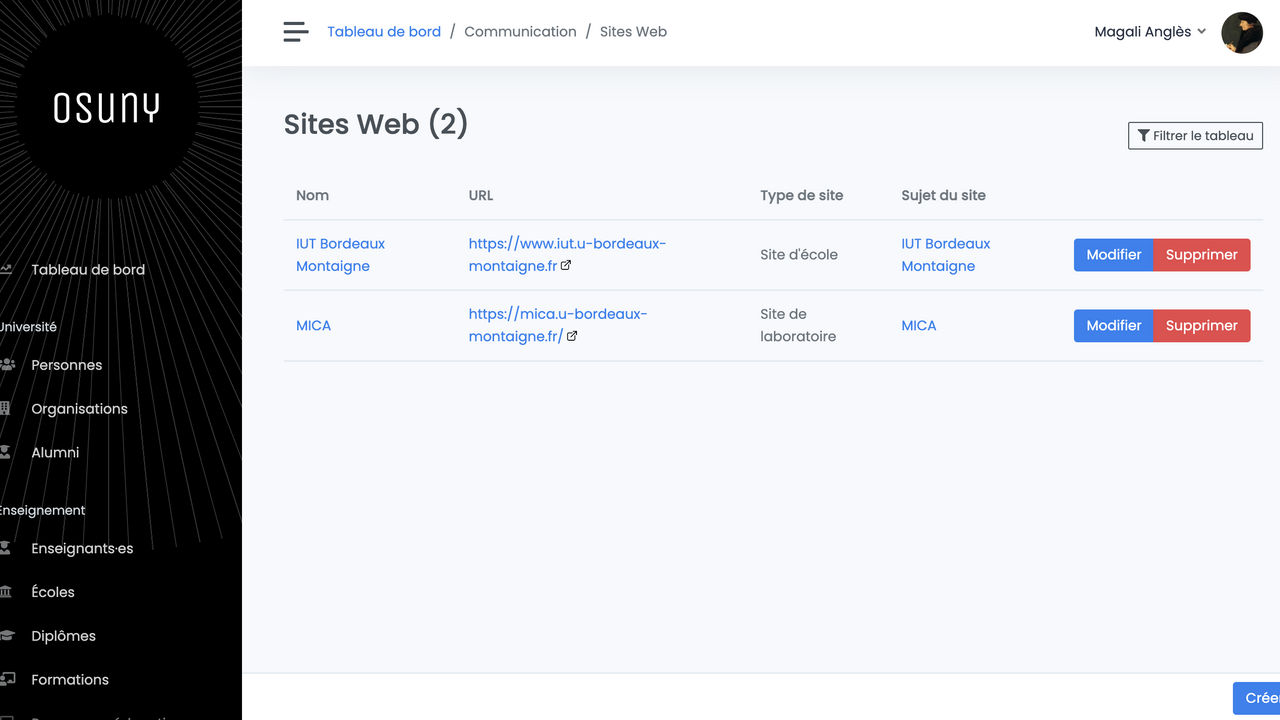The width and height of the screenshot is (1280, 720).
Task: Select Organisations in the sidebar
Action: (x=79, y=409)
